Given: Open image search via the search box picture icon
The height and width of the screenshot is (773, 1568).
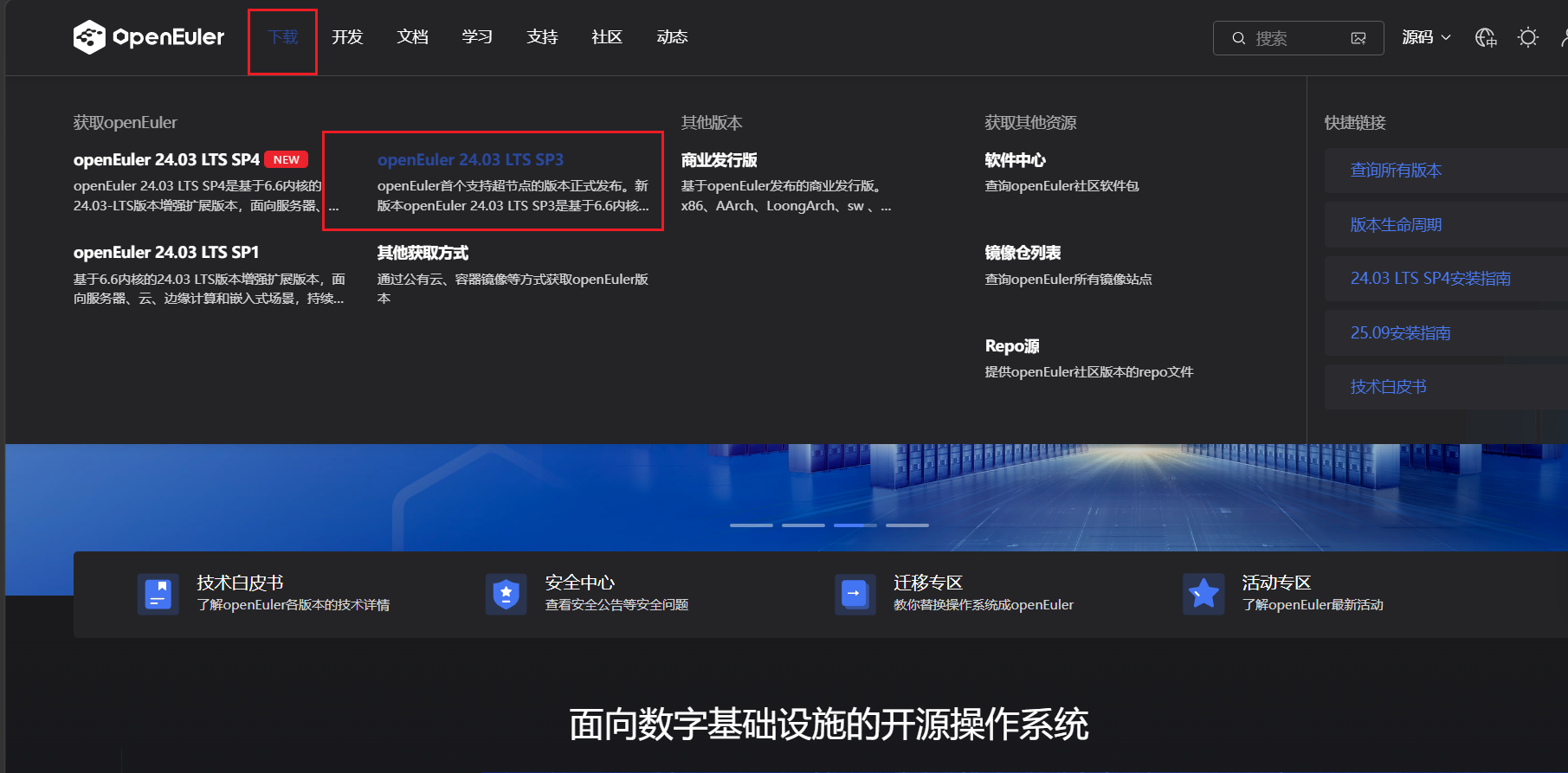Looking at the screenshot, I should pos(1358,38).
